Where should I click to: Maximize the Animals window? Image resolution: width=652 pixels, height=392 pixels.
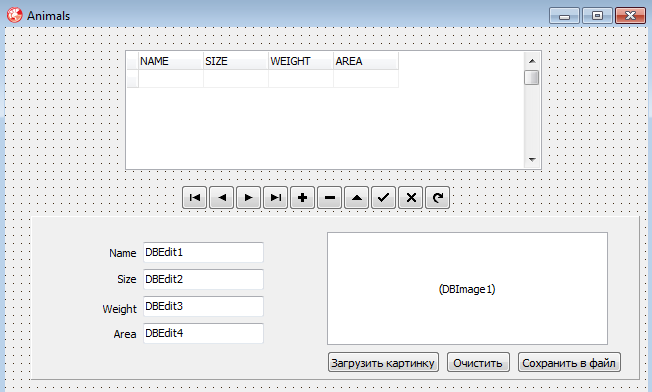pos(597,16)
